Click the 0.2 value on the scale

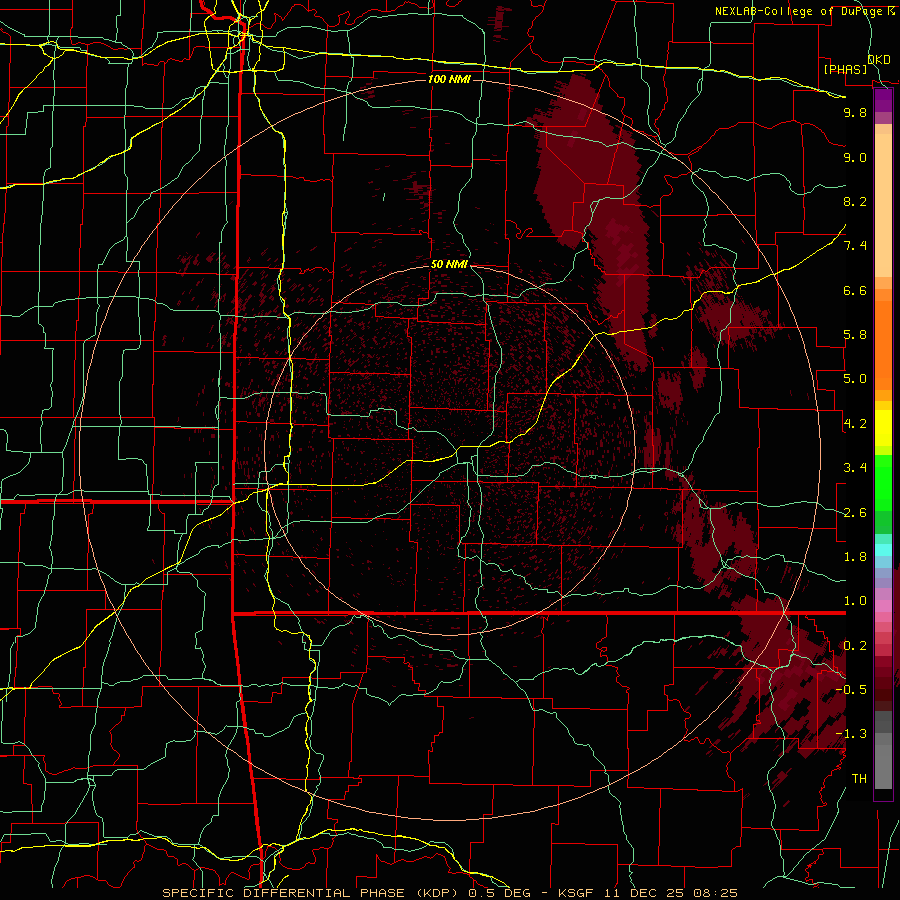coord(855,646)
